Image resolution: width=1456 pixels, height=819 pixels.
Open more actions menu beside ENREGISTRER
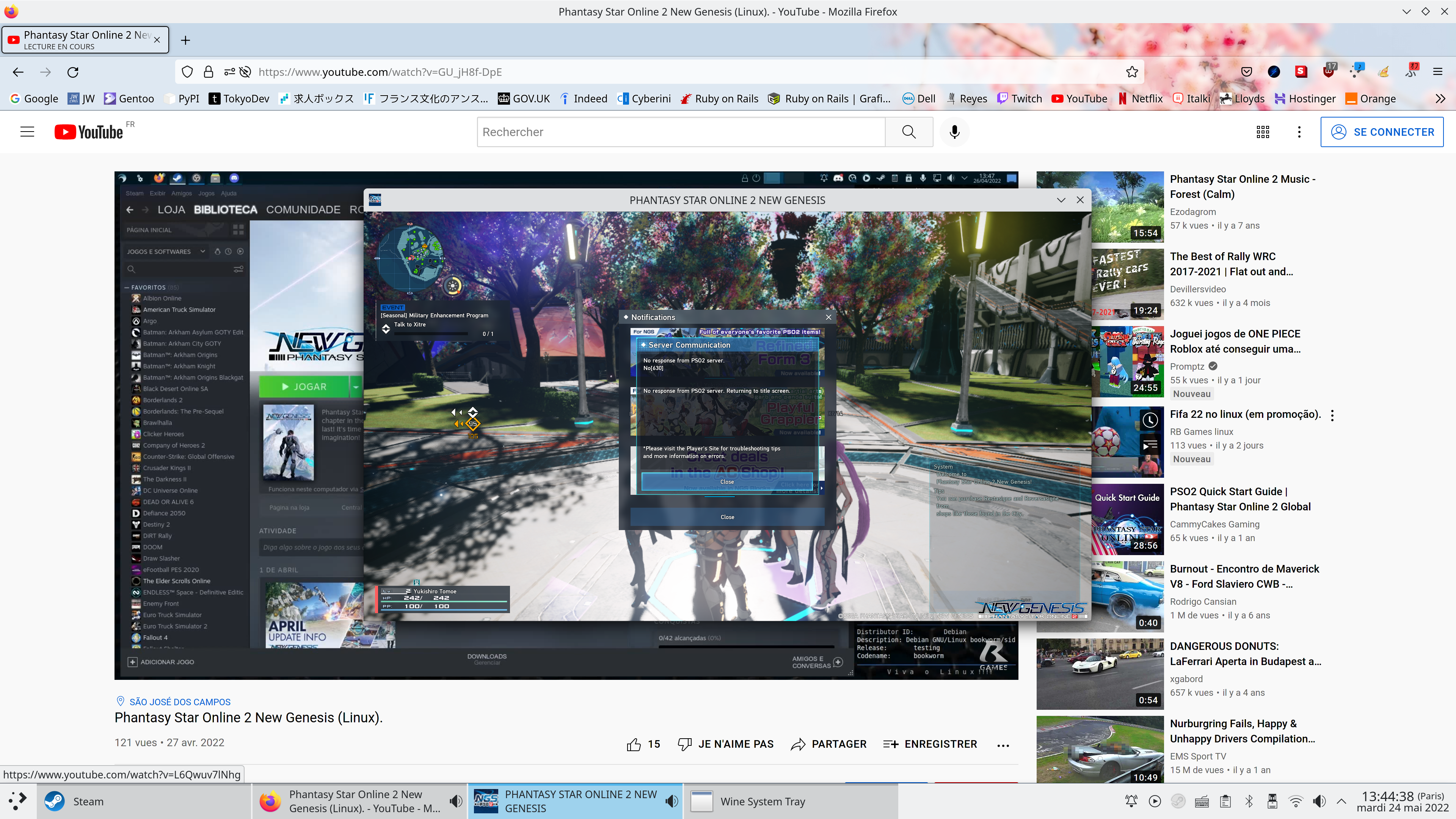pyautogui.click(x=1003, y=745)
